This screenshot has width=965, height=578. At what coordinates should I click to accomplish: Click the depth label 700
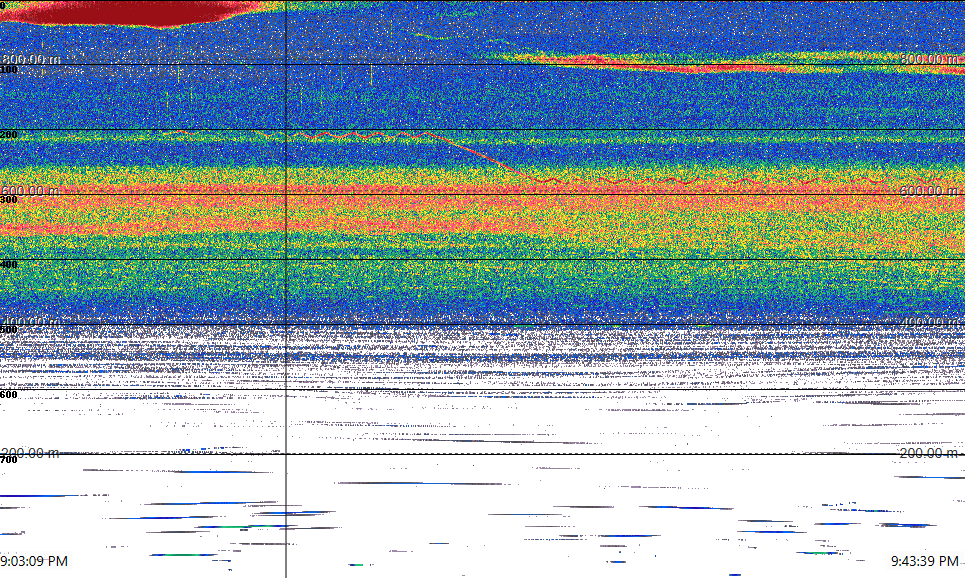click(x=9, y=460)
